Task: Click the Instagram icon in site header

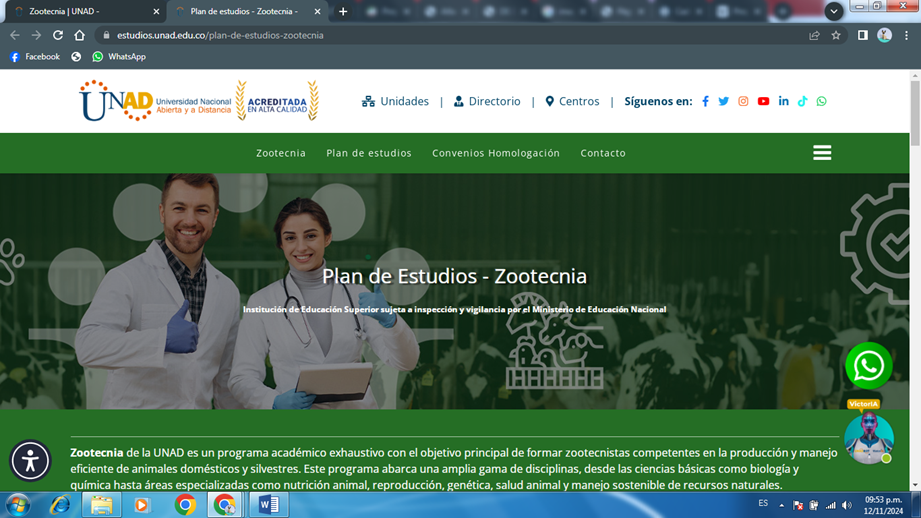Action: pyautogui.click(x=743, y=101)
